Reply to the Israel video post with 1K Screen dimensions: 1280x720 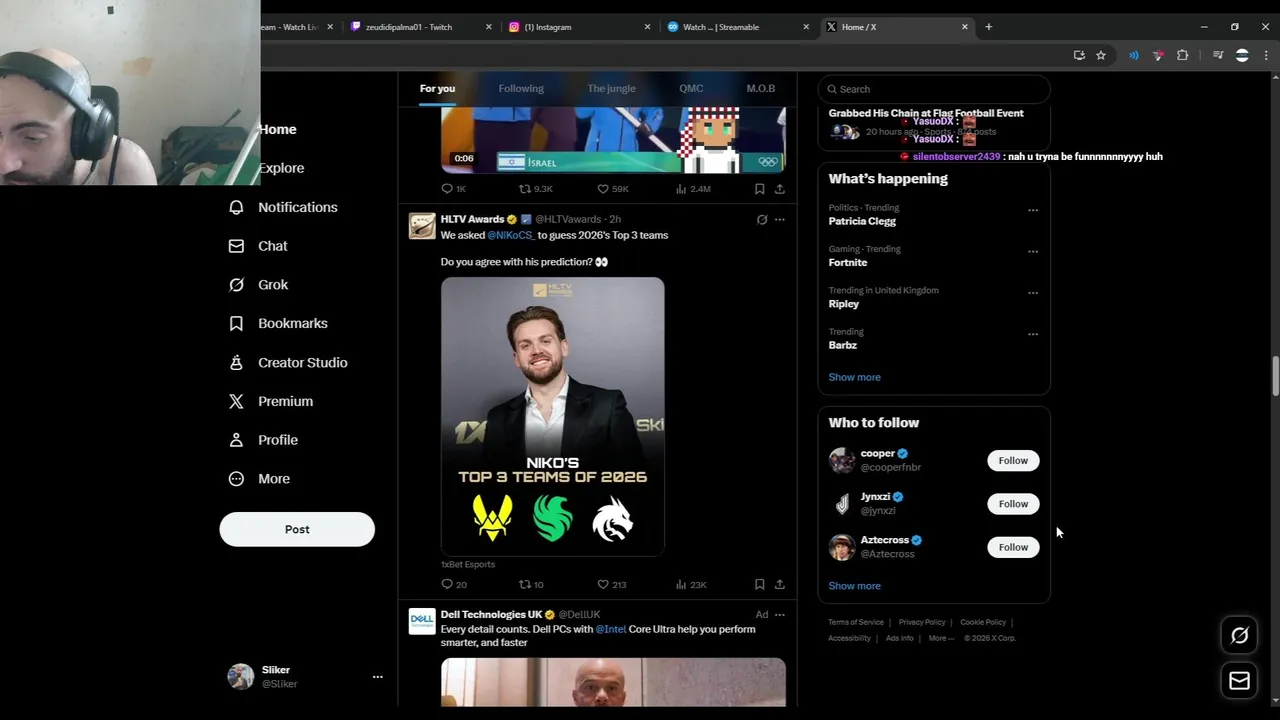point(447,189)
